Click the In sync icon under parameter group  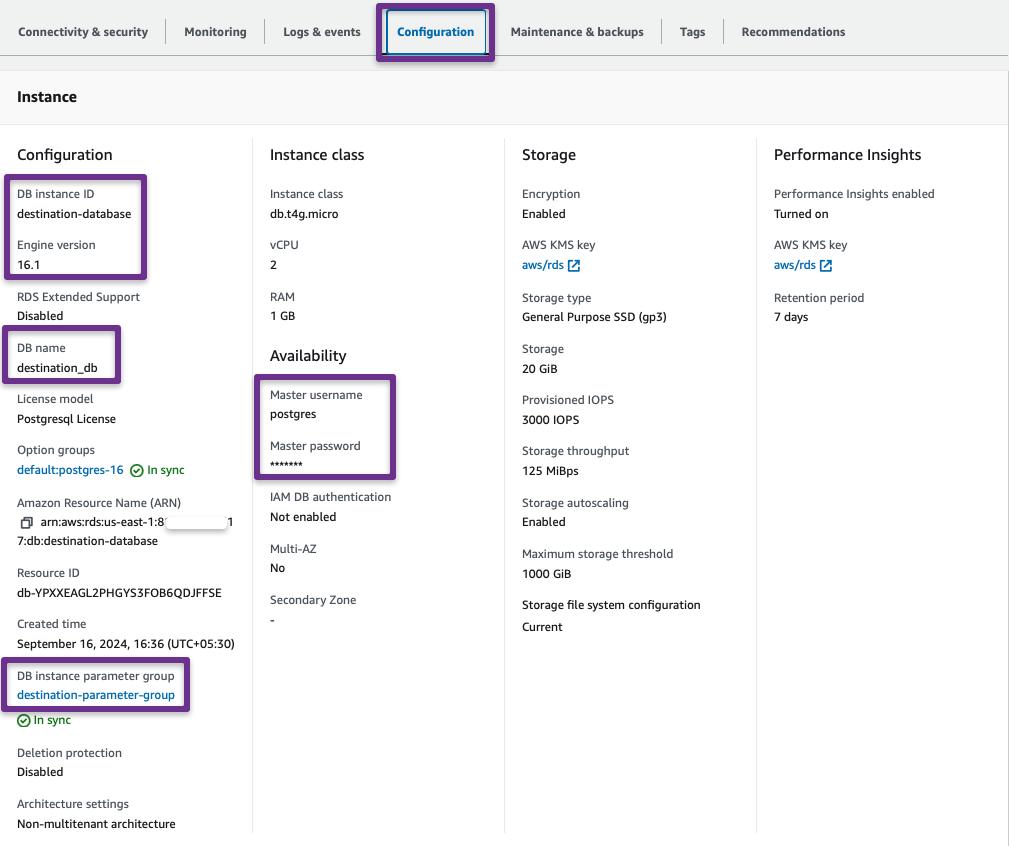[24, 720]
